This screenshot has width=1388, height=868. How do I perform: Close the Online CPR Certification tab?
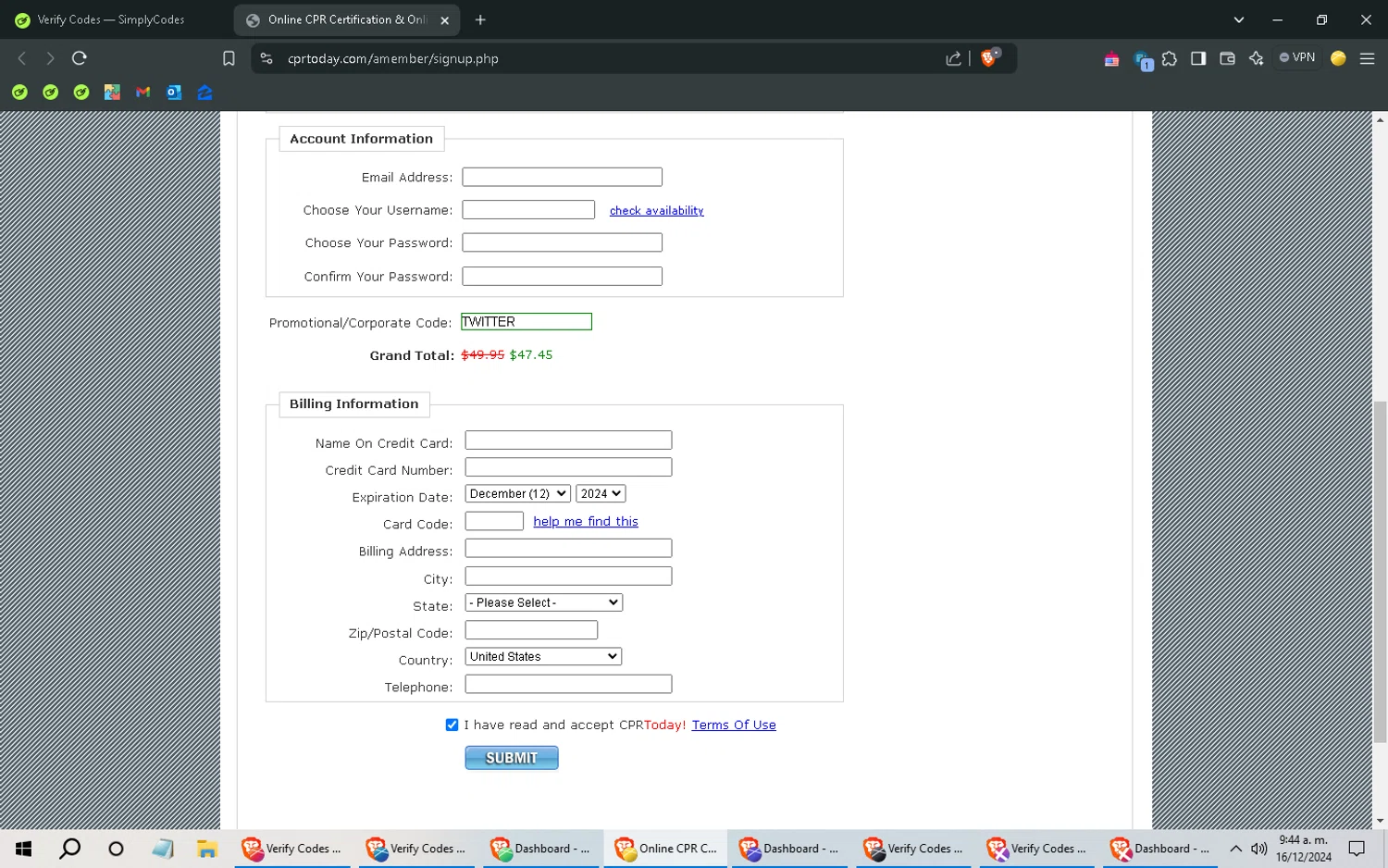tap(444, 20)
